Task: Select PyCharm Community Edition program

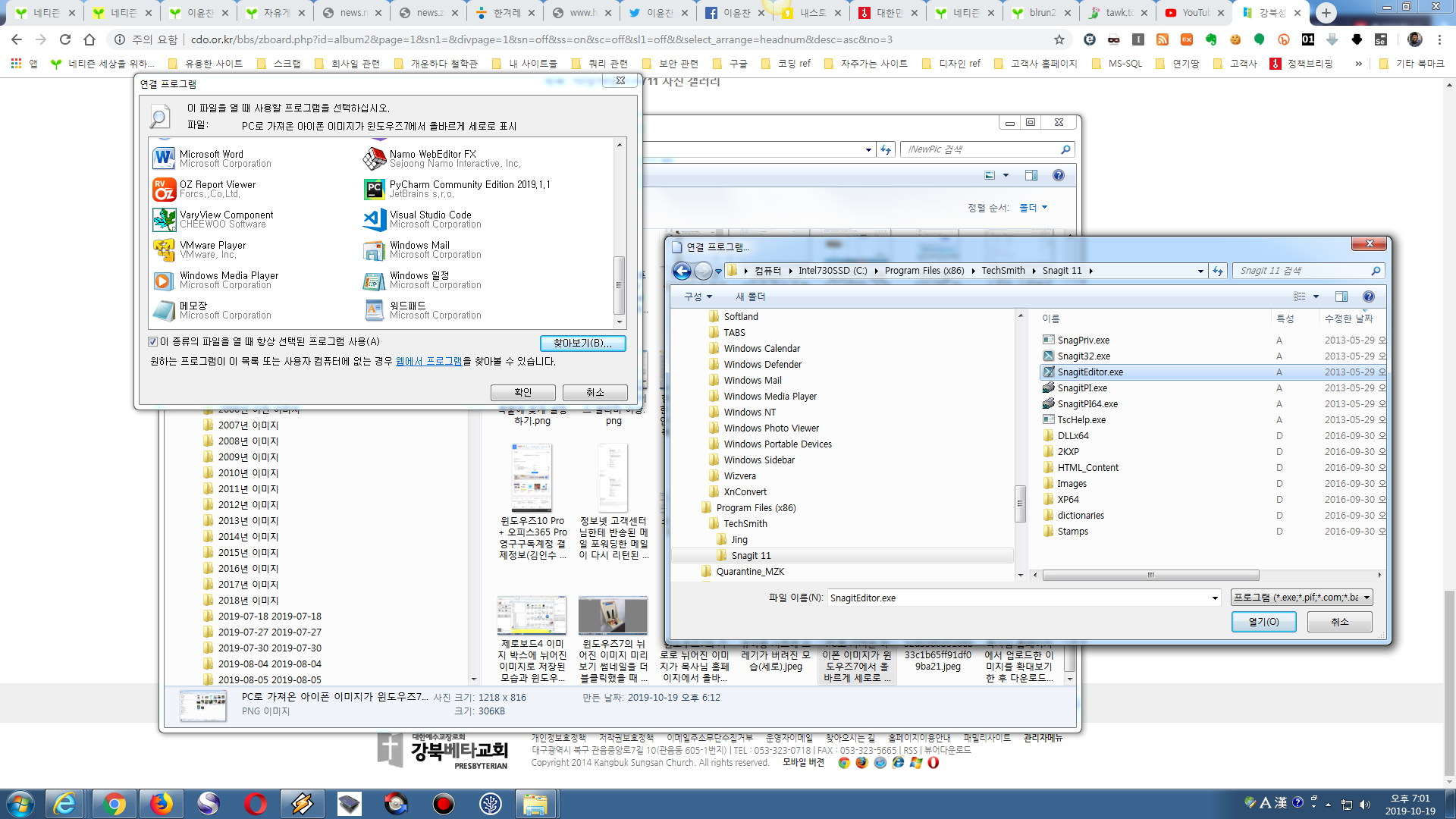Action: click(457, 189)
